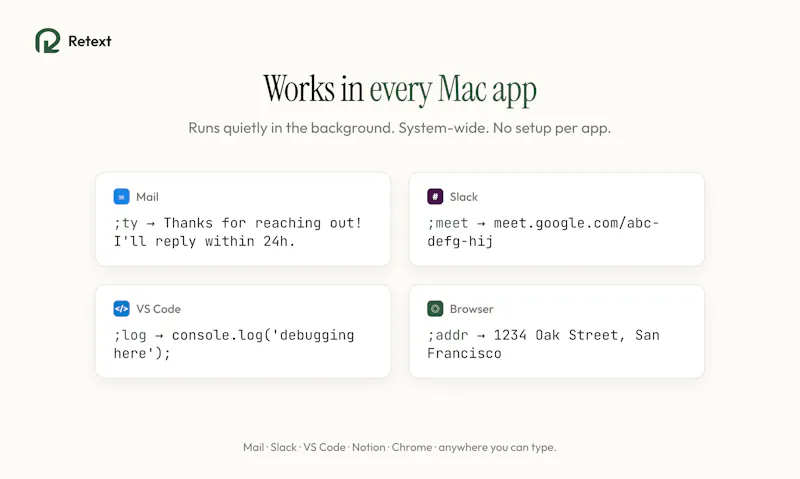
Task: Click the Retext brand name text
Action: point(90,41)
